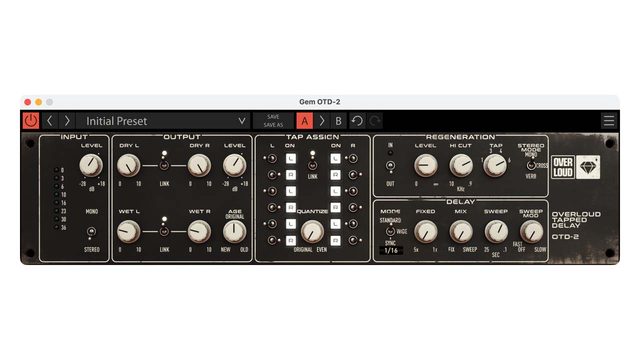
Task: Click the greyed redo arrow icon
Action: [x=375, y=121]
